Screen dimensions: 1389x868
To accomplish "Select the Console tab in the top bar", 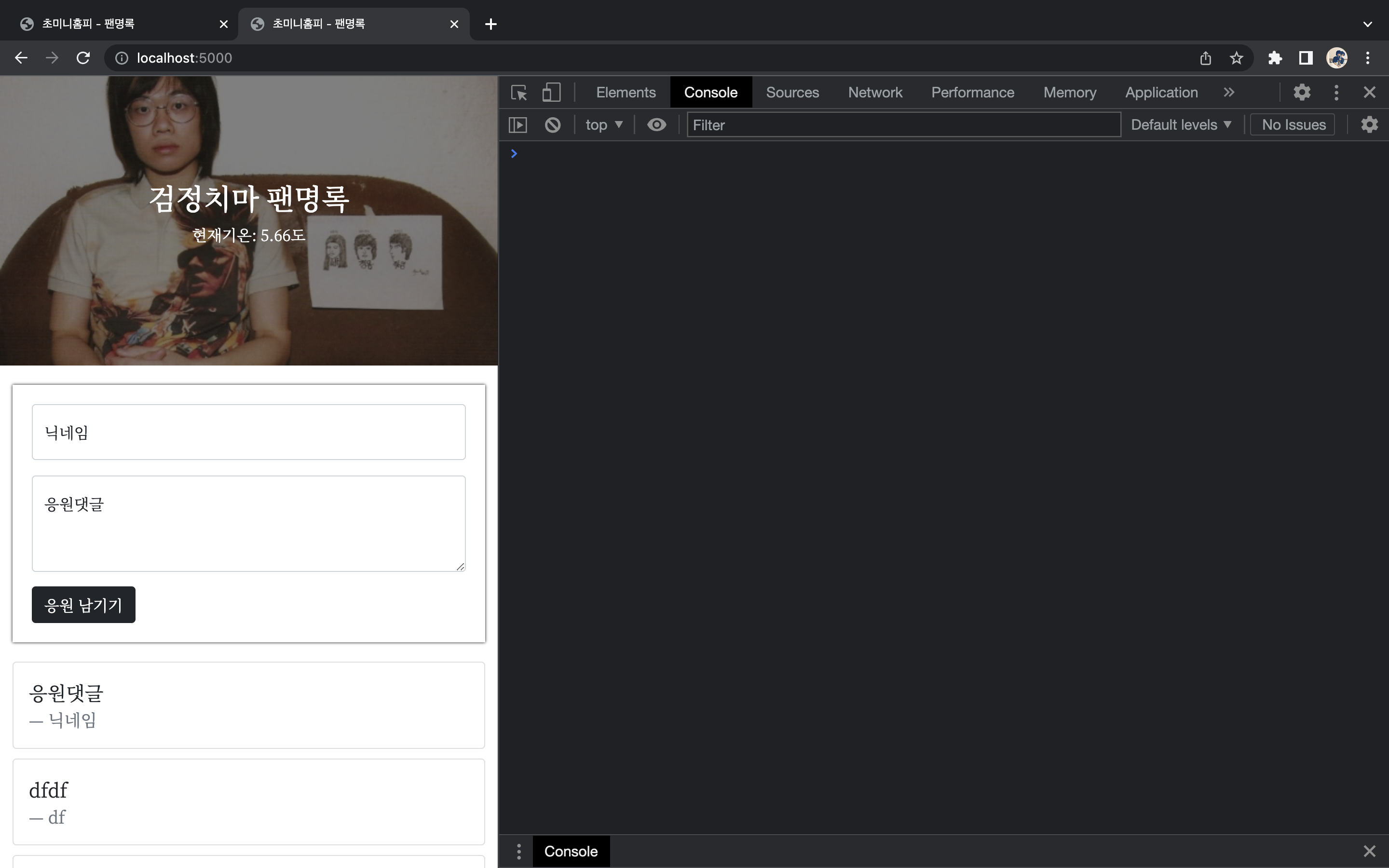I will 710,93.
